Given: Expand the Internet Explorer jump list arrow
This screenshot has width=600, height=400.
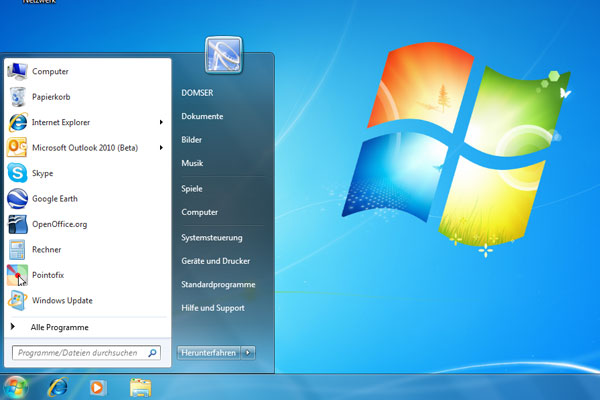Looking at the screenshot, I should point(161,122).
